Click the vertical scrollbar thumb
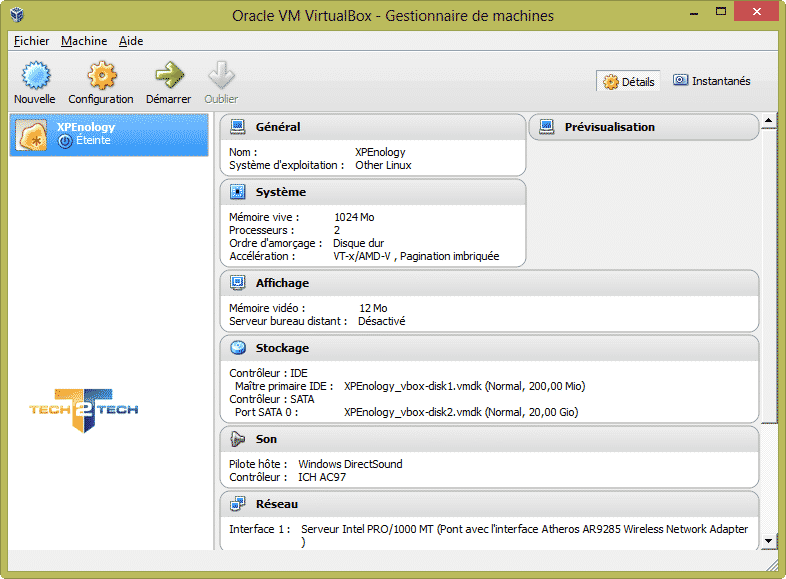Image resolution: width=786 pixels, height=579 pixels. click(768, 276)
